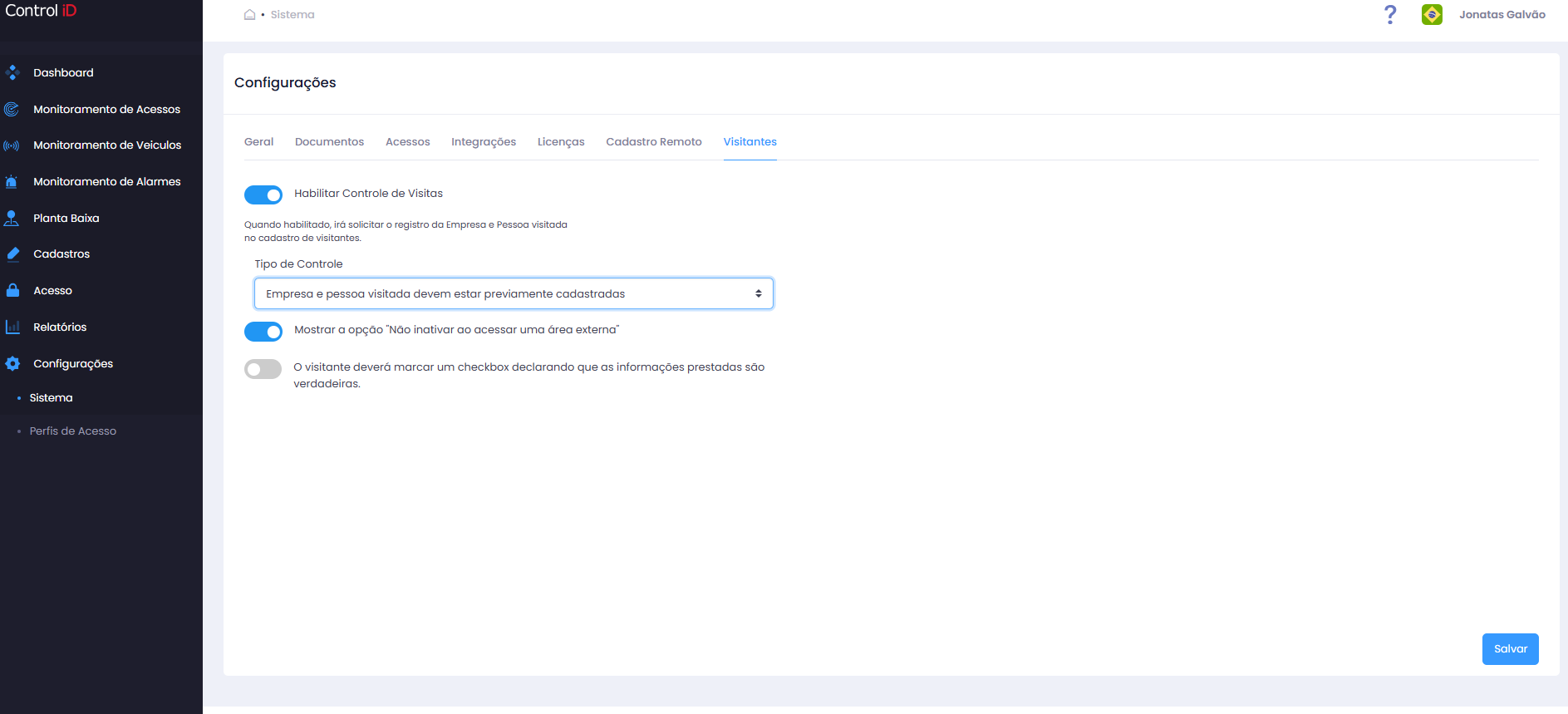
Task: Expand the Acesso sidebar menu
Action: point(52,291)
